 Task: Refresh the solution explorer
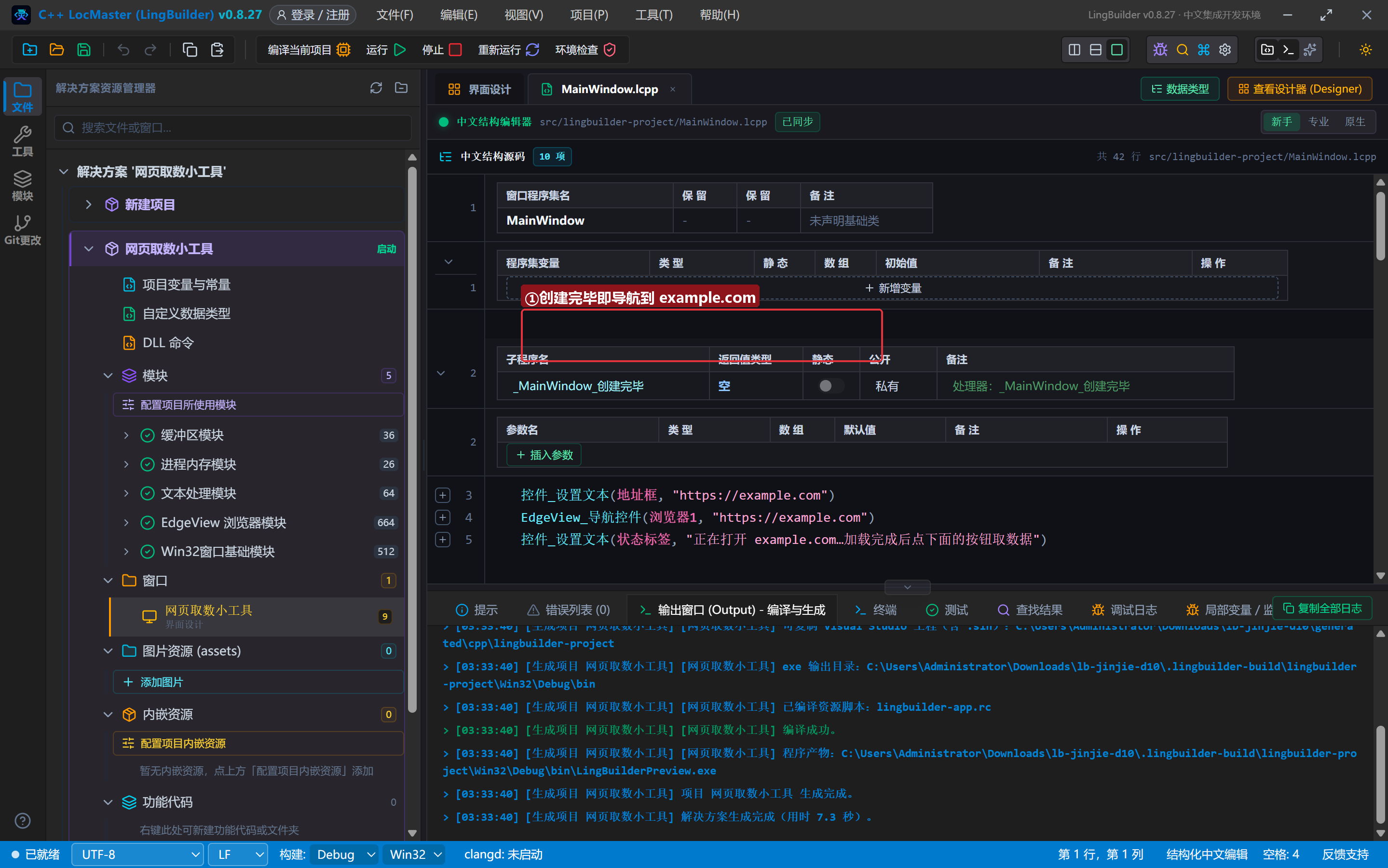(x=376, y=88)
